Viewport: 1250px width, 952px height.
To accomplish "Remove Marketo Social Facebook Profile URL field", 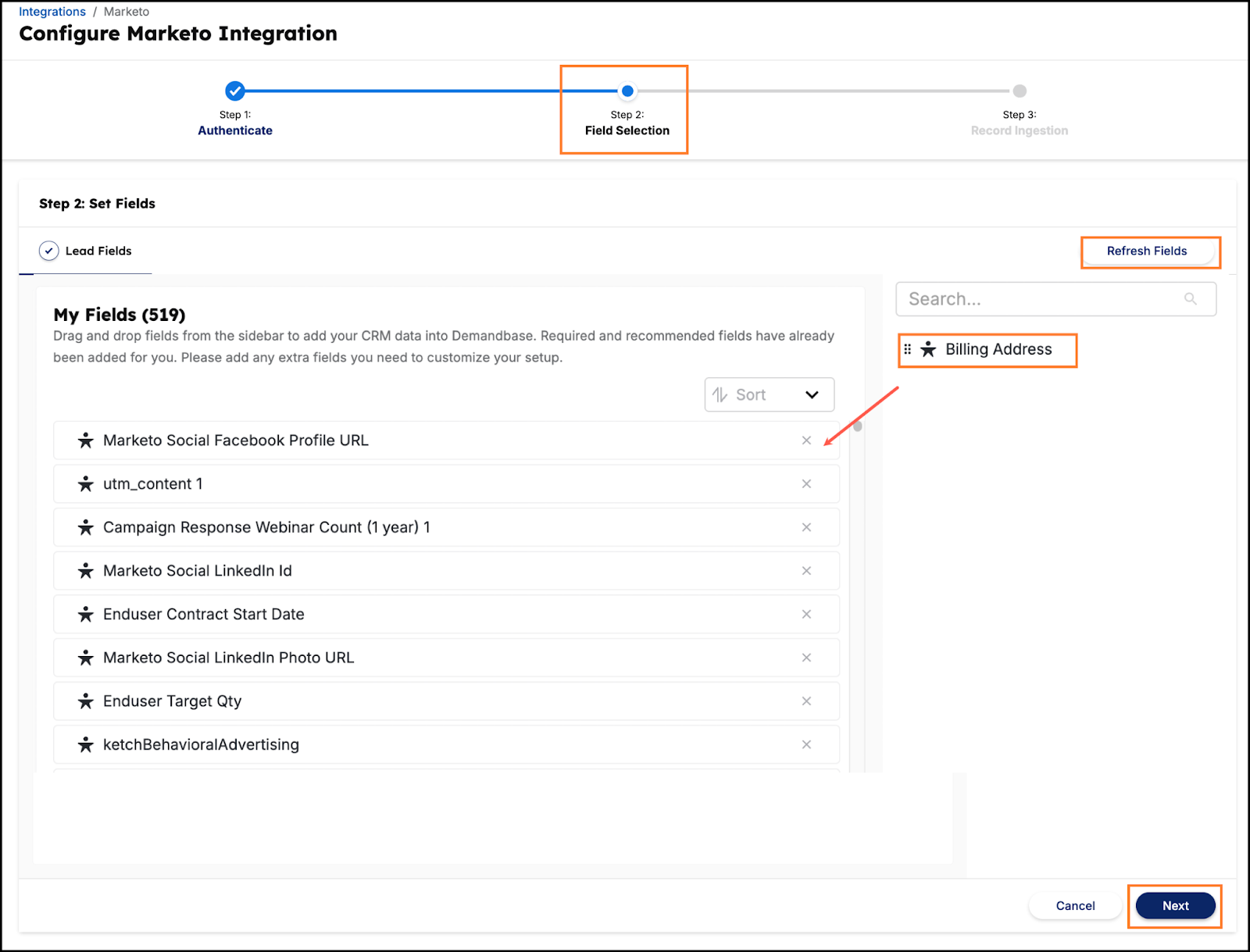I will (x=806, y=440).
